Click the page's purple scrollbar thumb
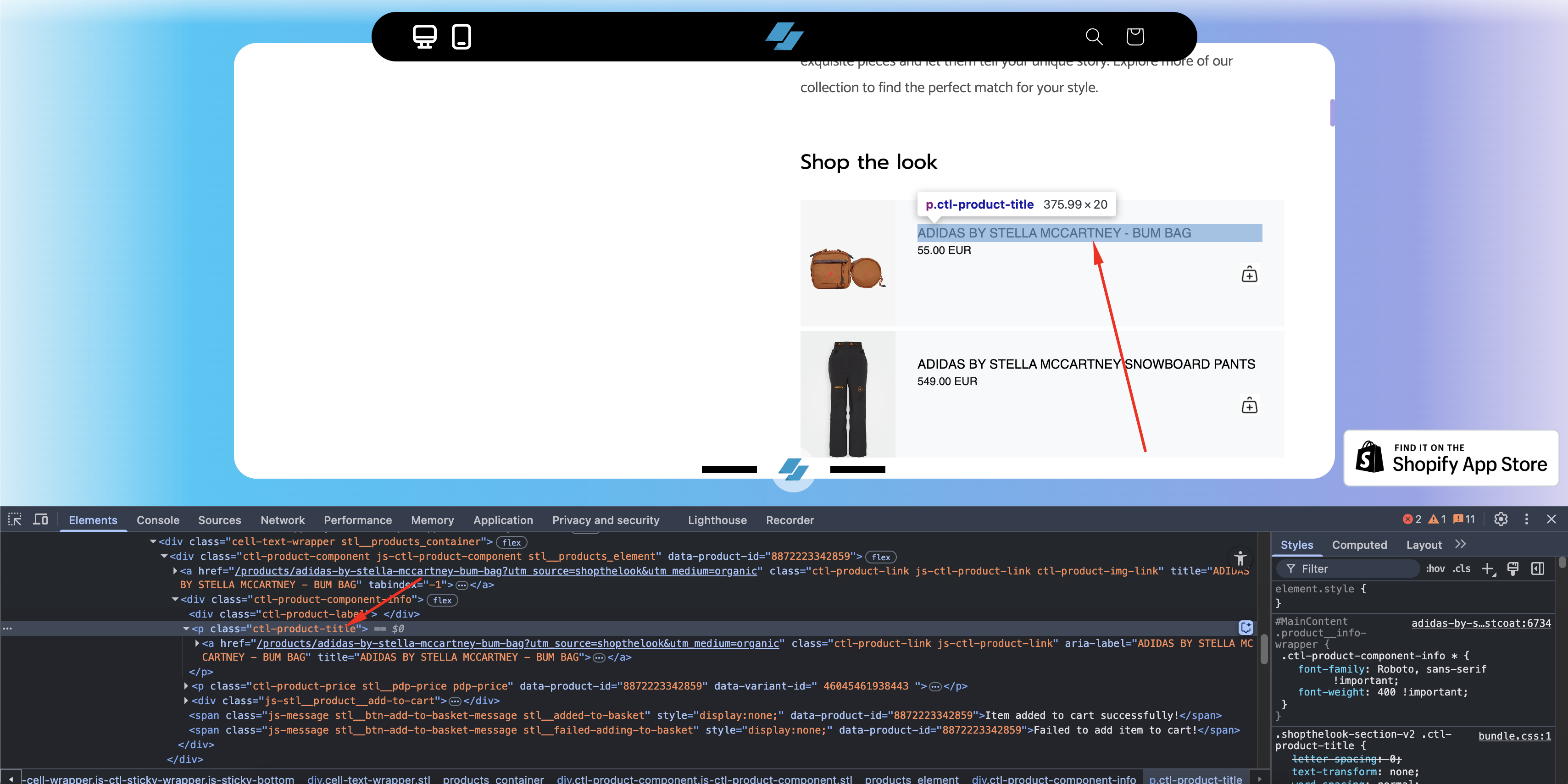Image resolution: width=1568 pixels, height=784 pixels. [1332, 112]
